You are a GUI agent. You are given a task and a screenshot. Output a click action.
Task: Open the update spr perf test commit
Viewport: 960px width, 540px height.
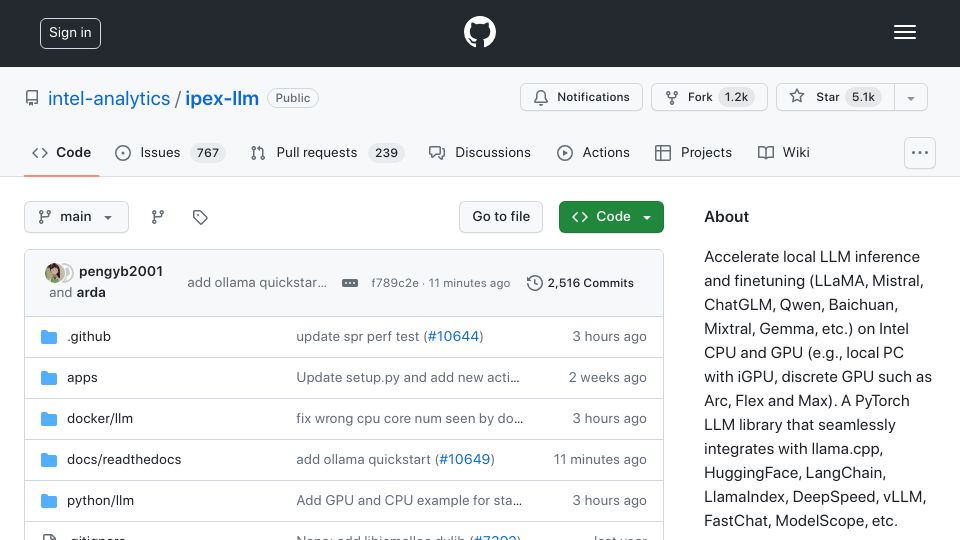(x=358, y=336)
